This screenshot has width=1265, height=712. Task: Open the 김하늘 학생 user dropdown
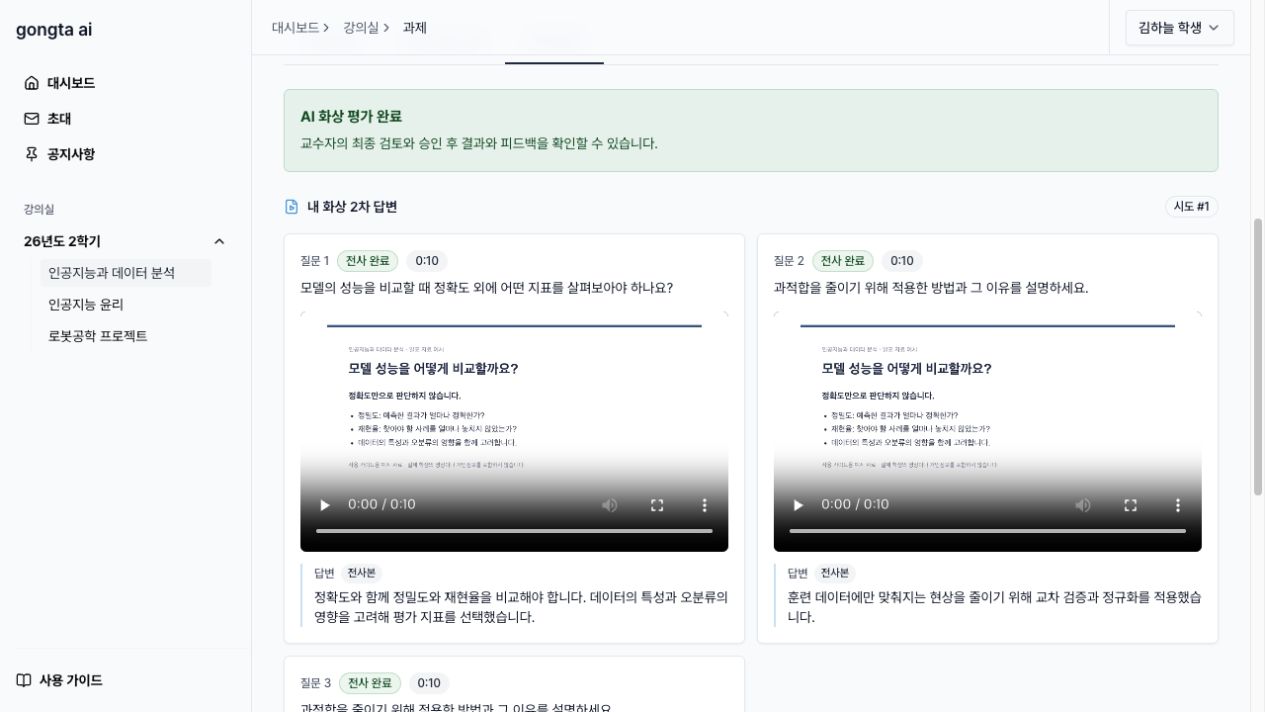[x=1180, y=28]
